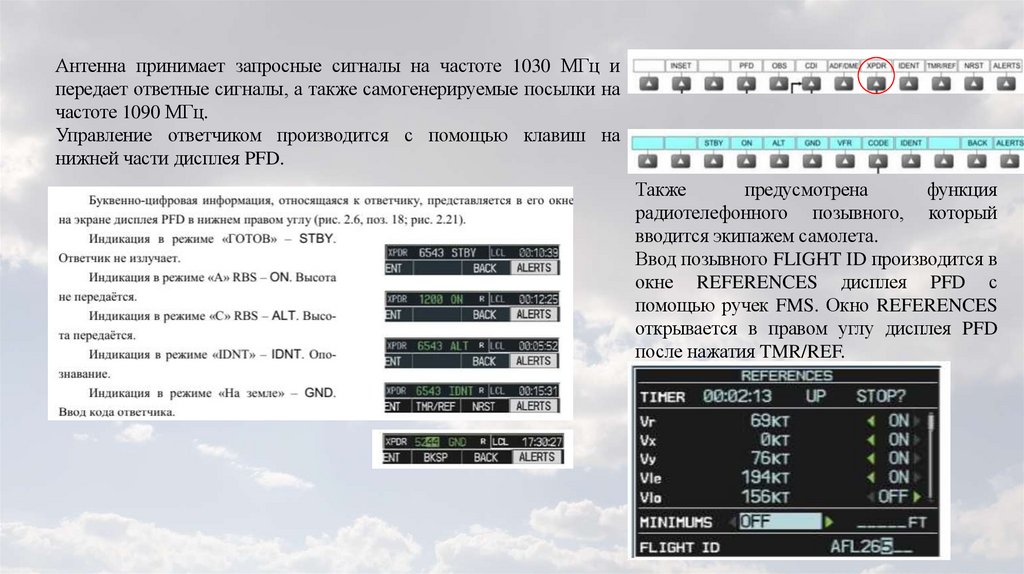Click Vle speed value 194KT
This screenshot has width=1024, height=574.
pos(765,477)
